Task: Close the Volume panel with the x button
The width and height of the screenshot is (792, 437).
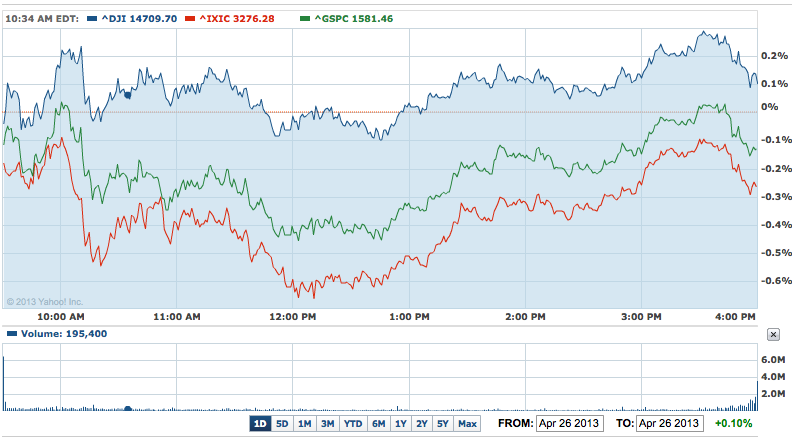Action: click(x=773, y=334)
